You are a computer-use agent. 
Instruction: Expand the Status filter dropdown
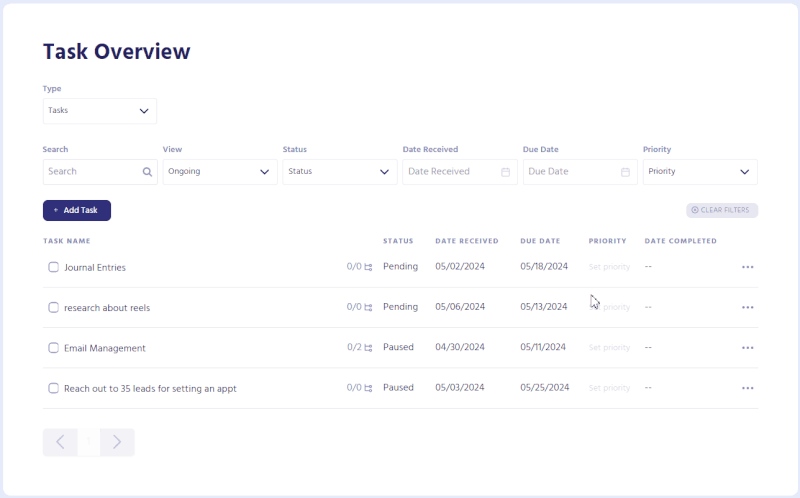[x=340, y=172]
